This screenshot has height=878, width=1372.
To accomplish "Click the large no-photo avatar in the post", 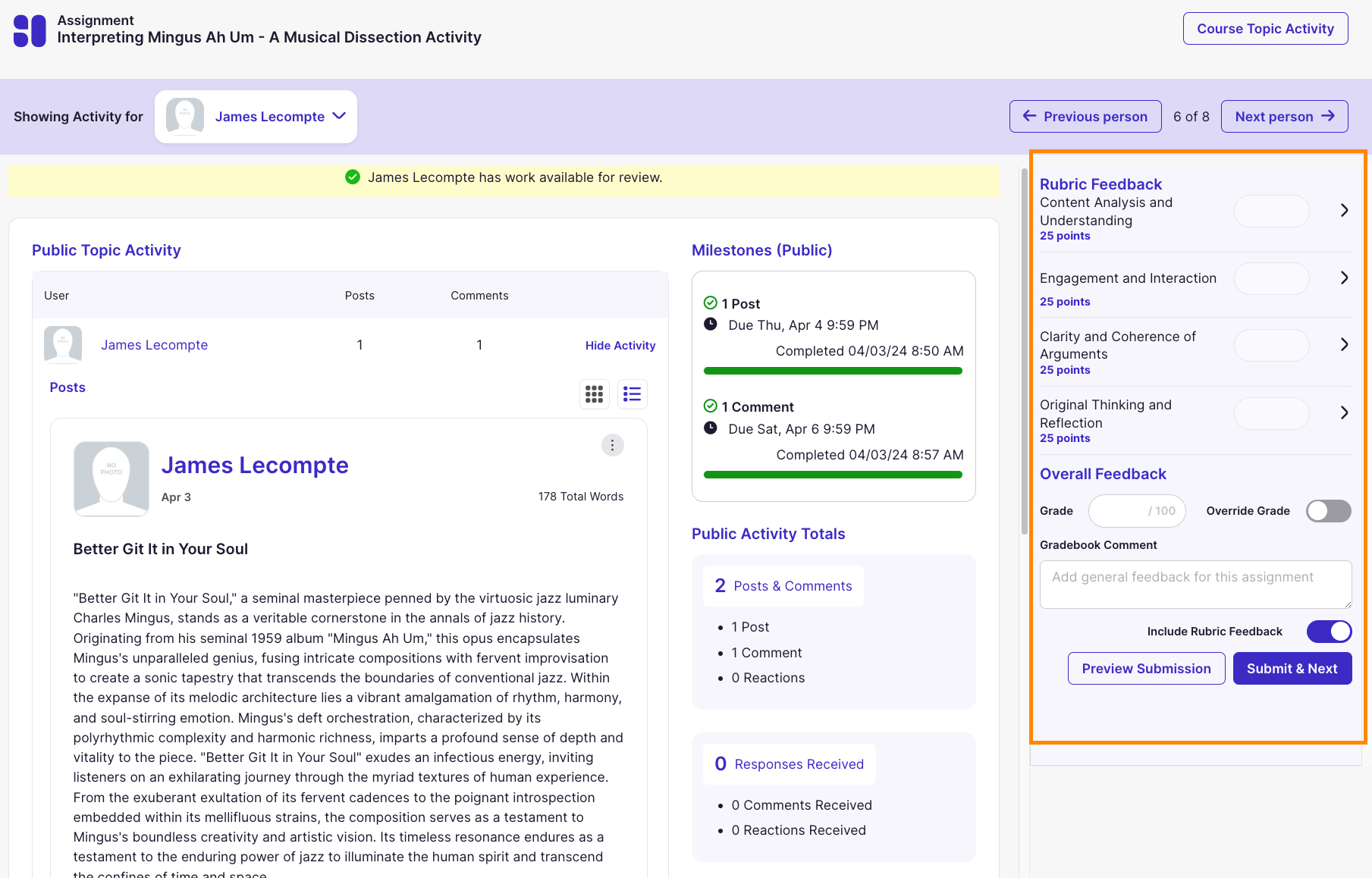I will tap(111, 478).
